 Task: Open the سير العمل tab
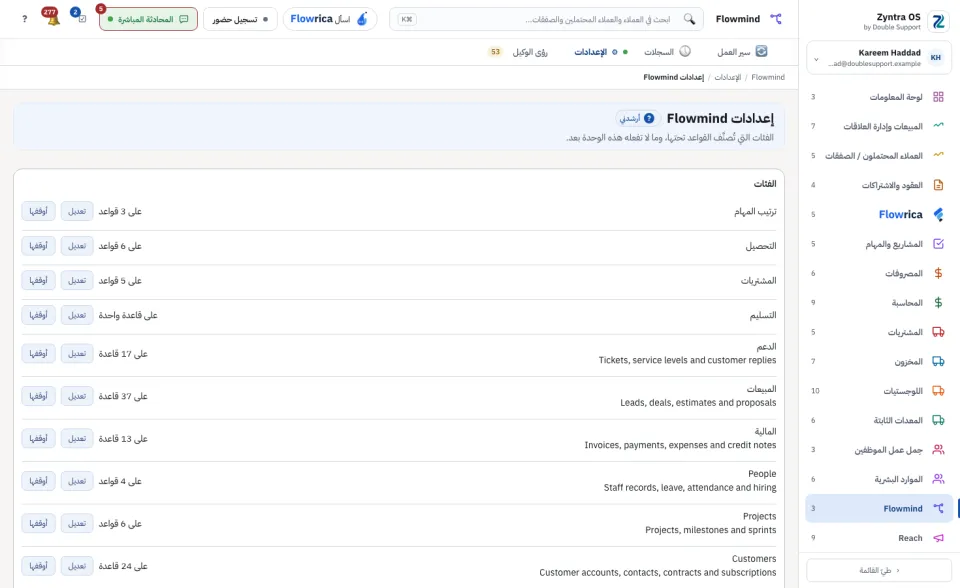pos(742,52)
